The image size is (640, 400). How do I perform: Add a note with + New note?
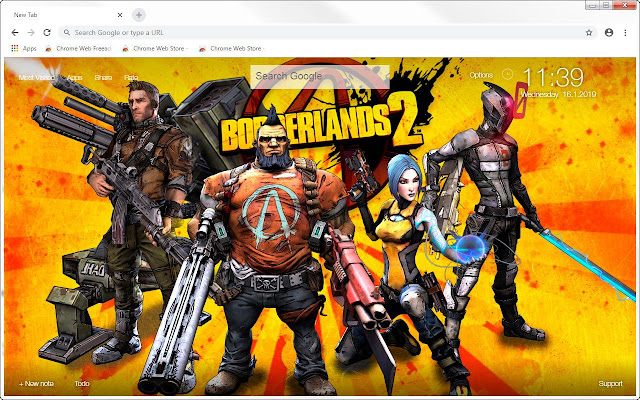36,384
